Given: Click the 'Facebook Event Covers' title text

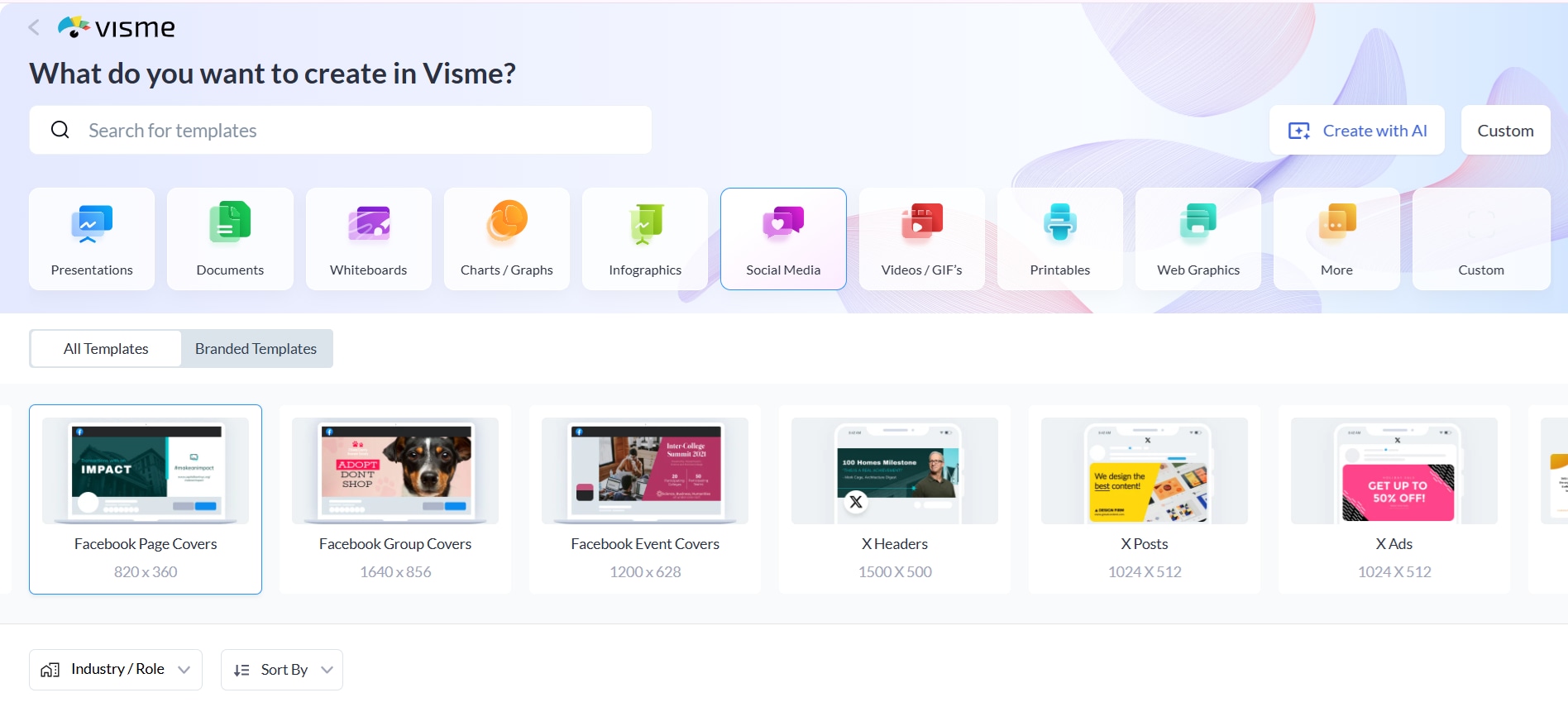Looking at the screenshot, I should pos(645,544).
